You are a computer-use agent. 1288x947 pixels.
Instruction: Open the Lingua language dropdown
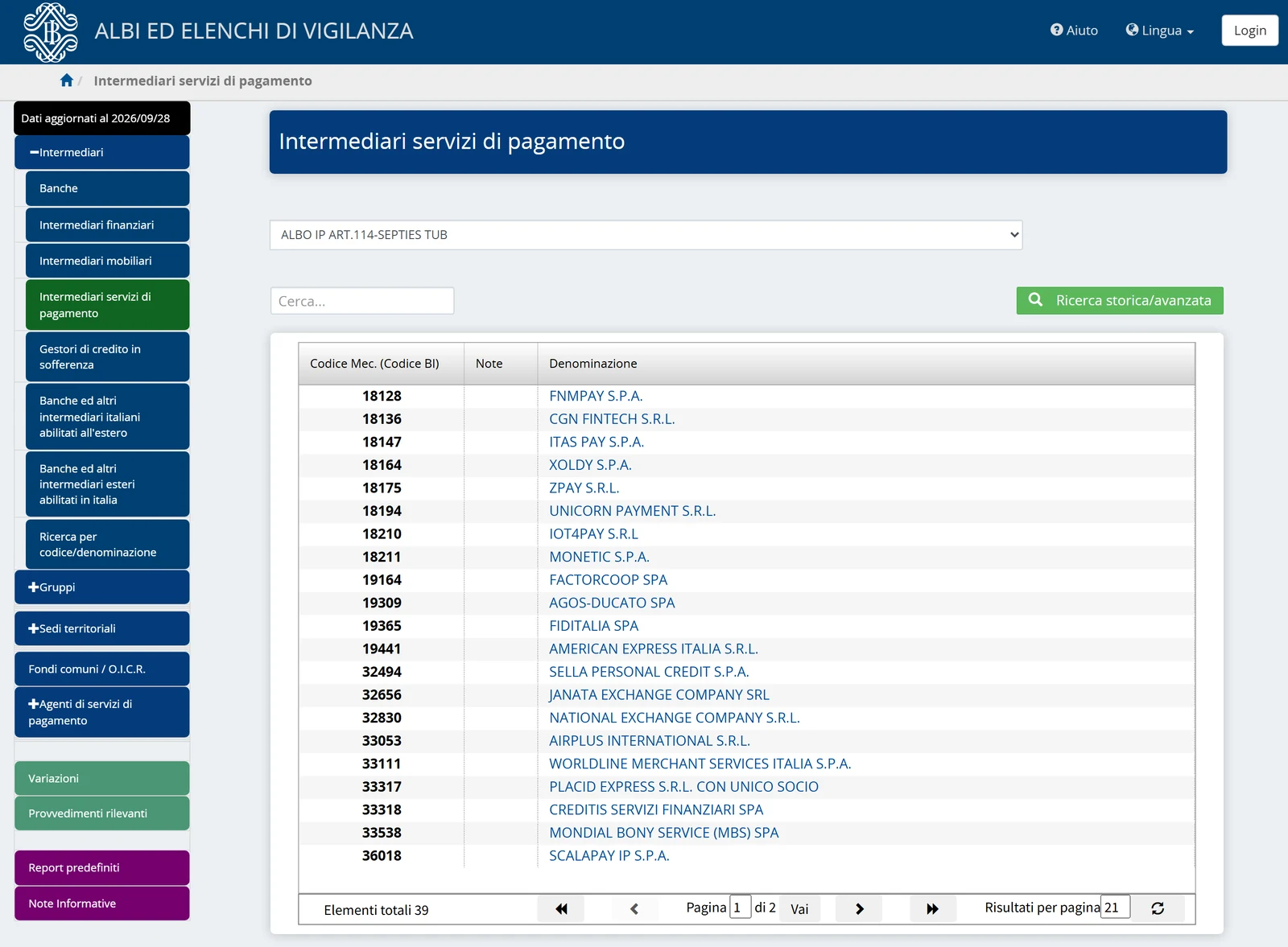click(x=1160, y=31)
